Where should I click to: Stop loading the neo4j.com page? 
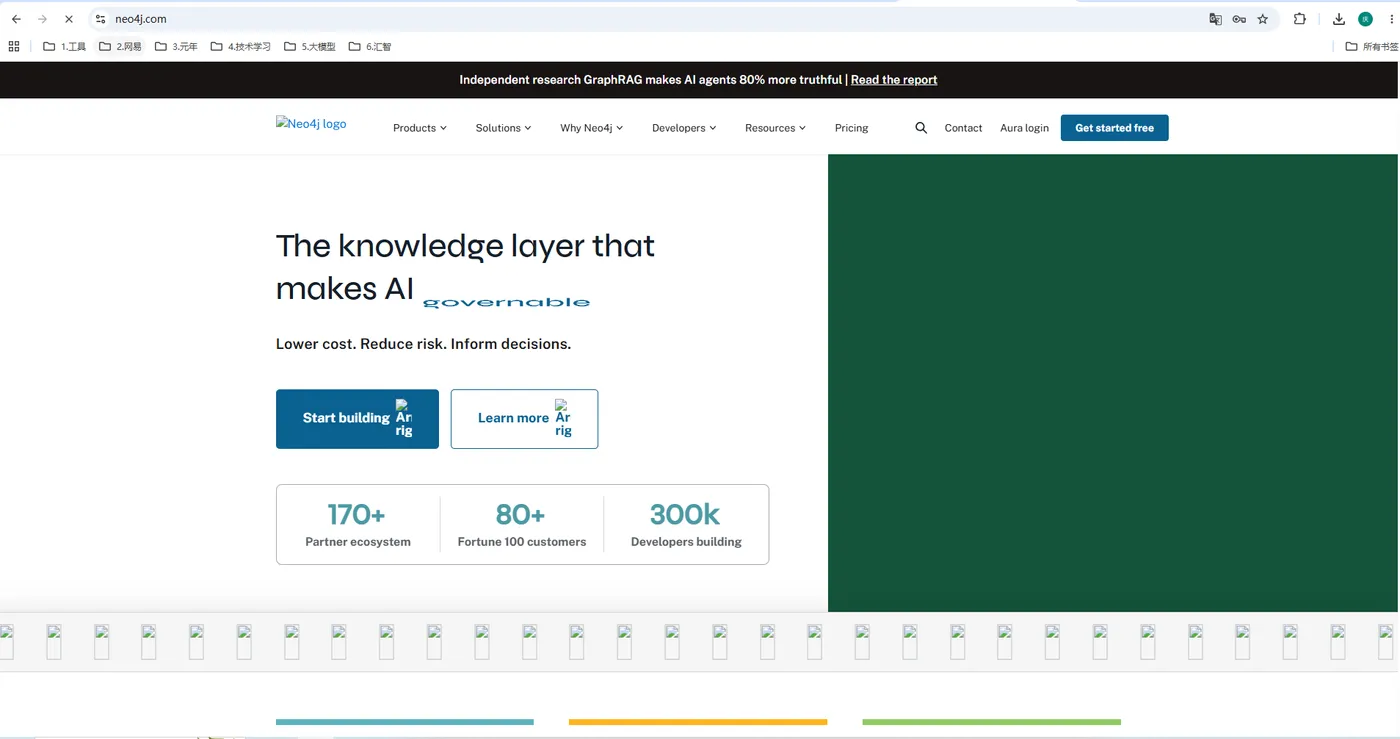pyautogui.click(x=69, y=19)
